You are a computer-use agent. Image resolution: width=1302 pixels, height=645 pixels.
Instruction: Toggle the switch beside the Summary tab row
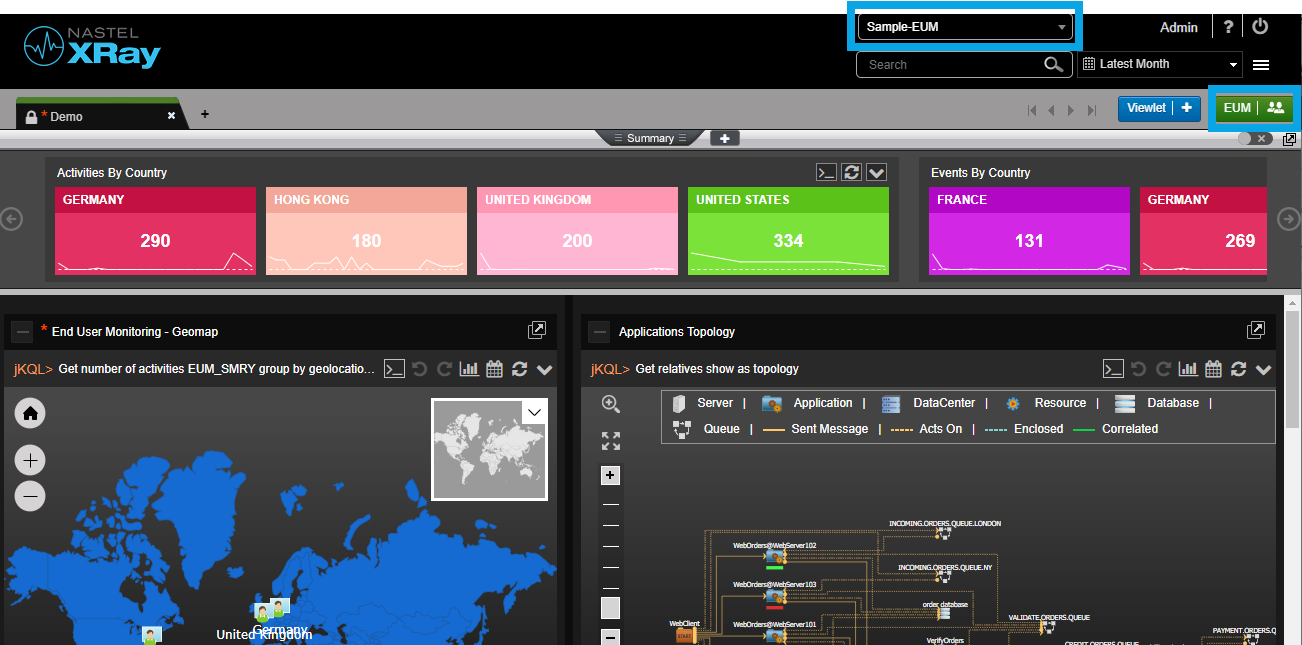[1252, 138]
